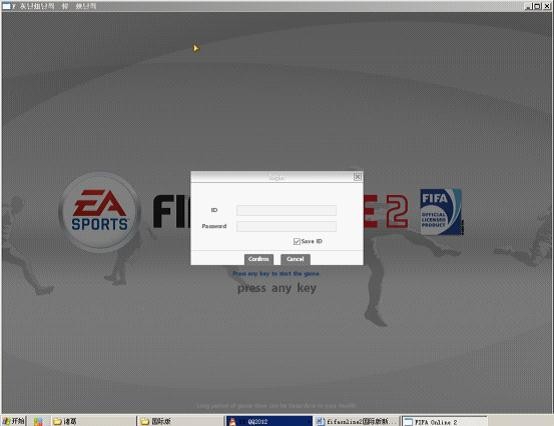Open the fifaonline2 document taskbar item
Image resolution: width=554 pixels, height=426 pixels.
pyautogui.click(x=356, y=421)
